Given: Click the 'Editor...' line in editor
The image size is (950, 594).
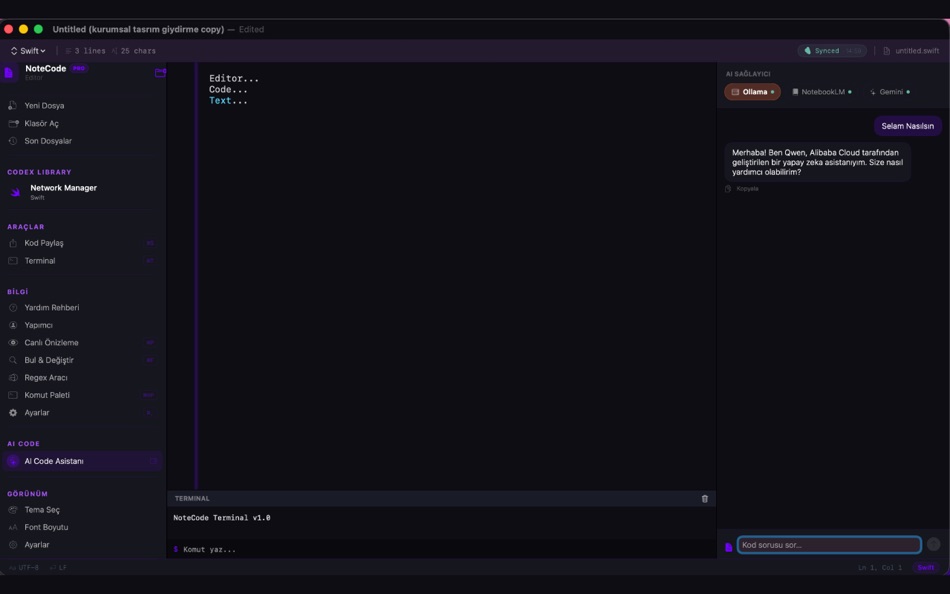Looking at the screenshot, I should [234, 78].
